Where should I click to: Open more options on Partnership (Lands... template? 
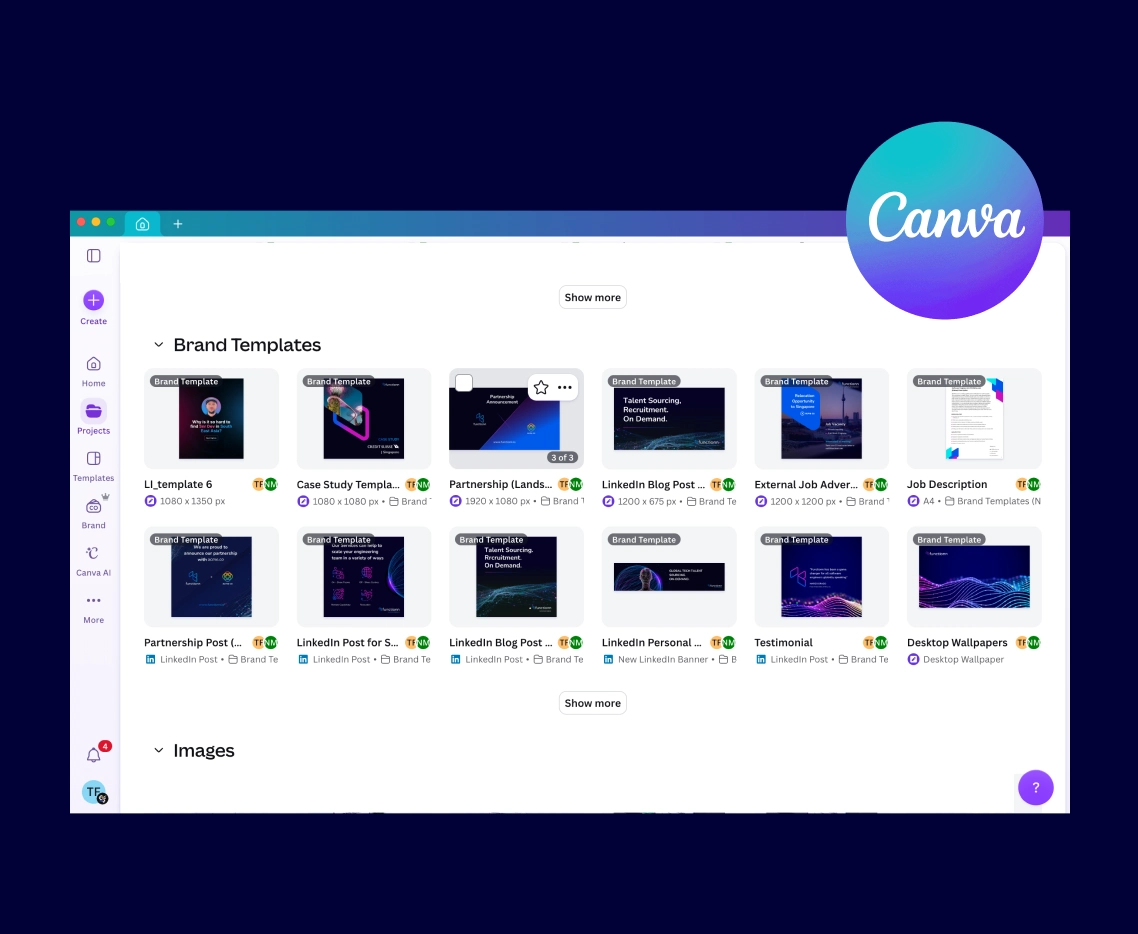click(565, 388)
